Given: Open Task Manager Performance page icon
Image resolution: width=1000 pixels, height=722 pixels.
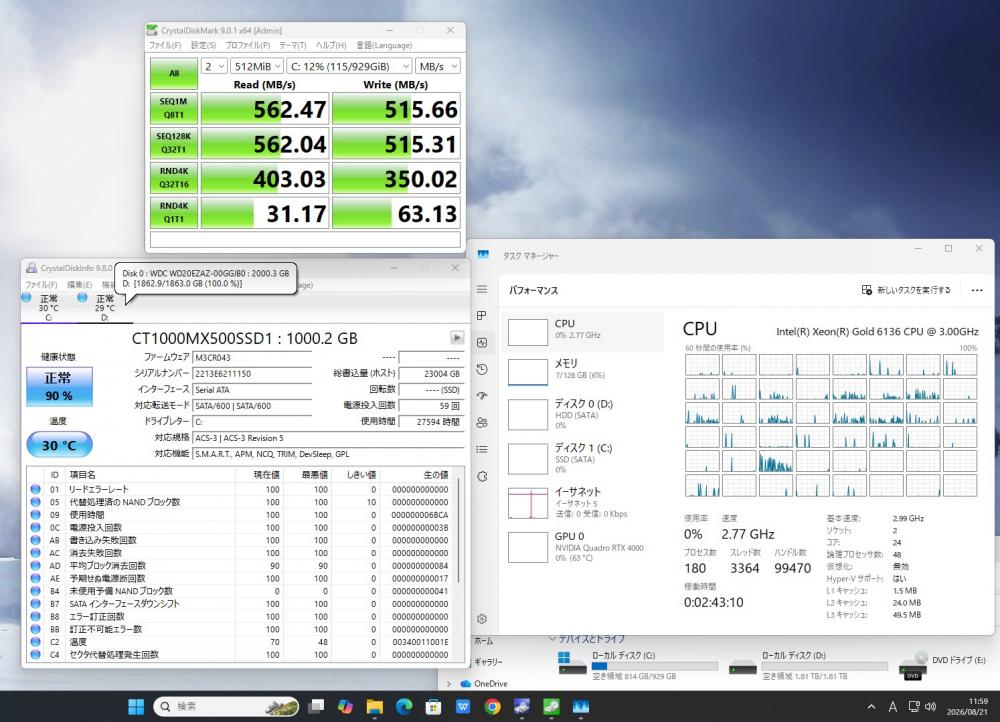Looking at the screenshot, I should click(482, 343).
